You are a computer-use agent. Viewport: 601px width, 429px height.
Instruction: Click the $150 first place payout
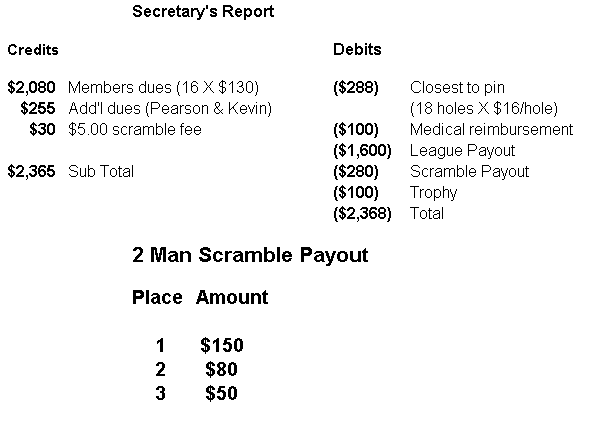click(x=222, y=346)
